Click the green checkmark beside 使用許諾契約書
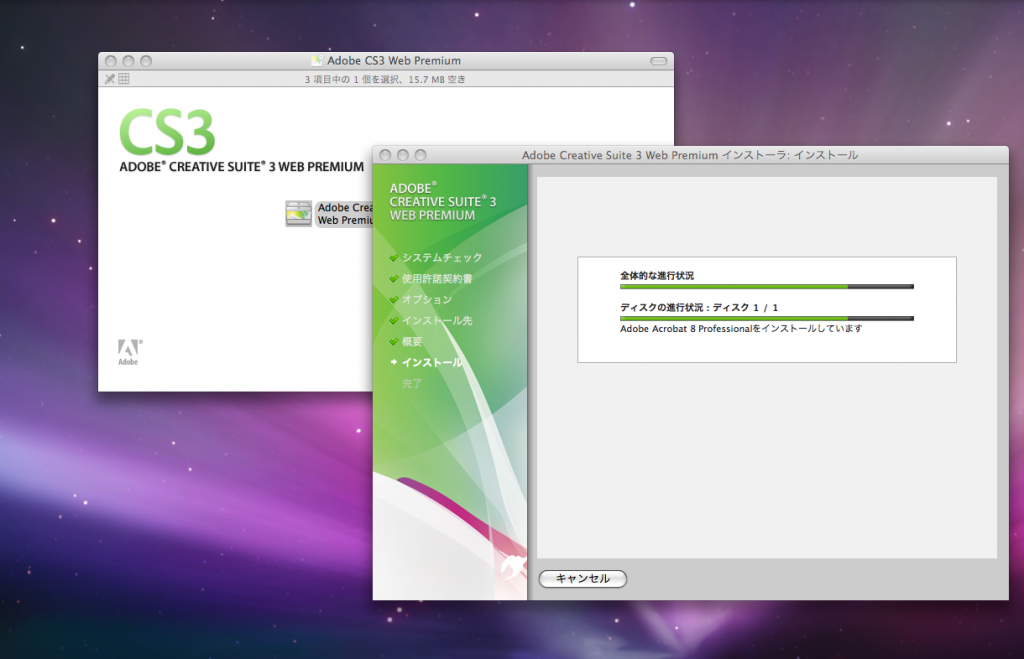Screen dimensions: 1024x659 click(394, 279)
